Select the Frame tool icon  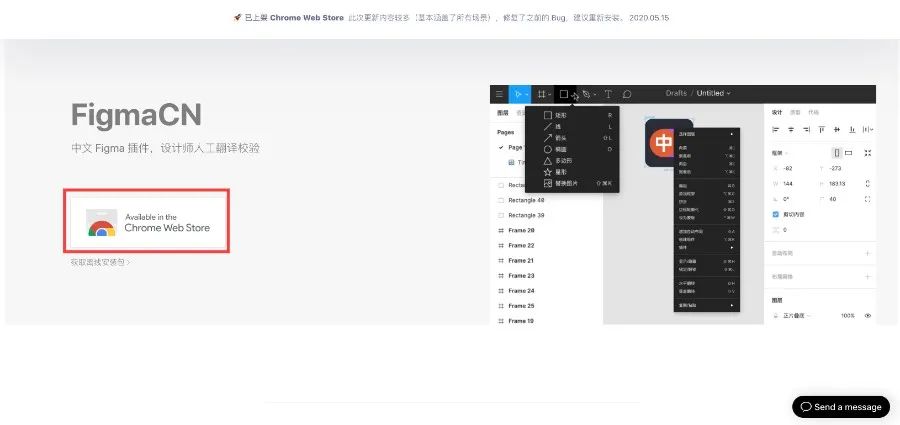[x=543, y=94]
